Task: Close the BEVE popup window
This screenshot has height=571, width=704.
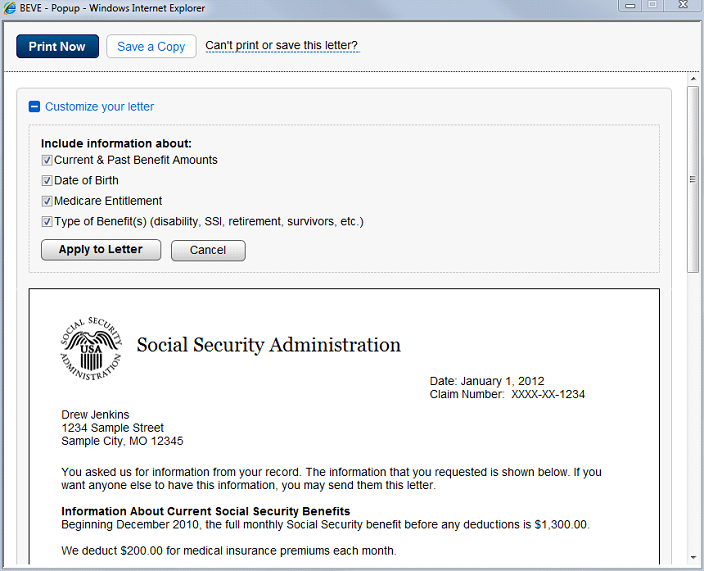Action: (681, 5)
